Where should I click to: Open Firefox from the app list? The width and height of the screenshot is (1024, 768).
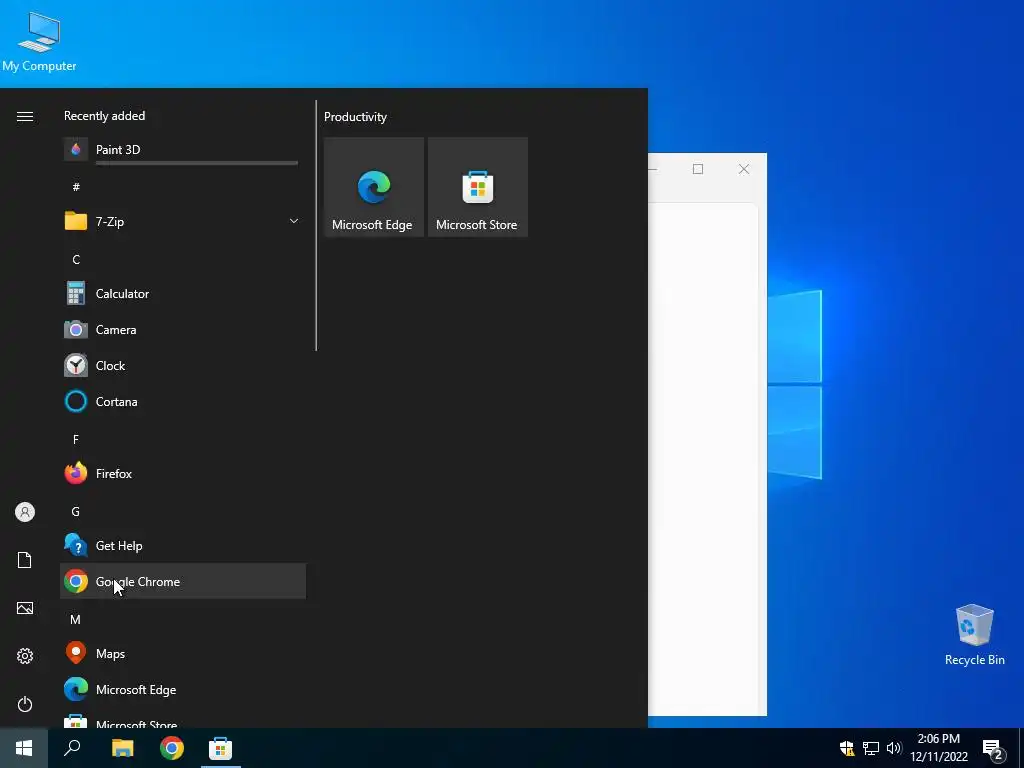point(182,473)
